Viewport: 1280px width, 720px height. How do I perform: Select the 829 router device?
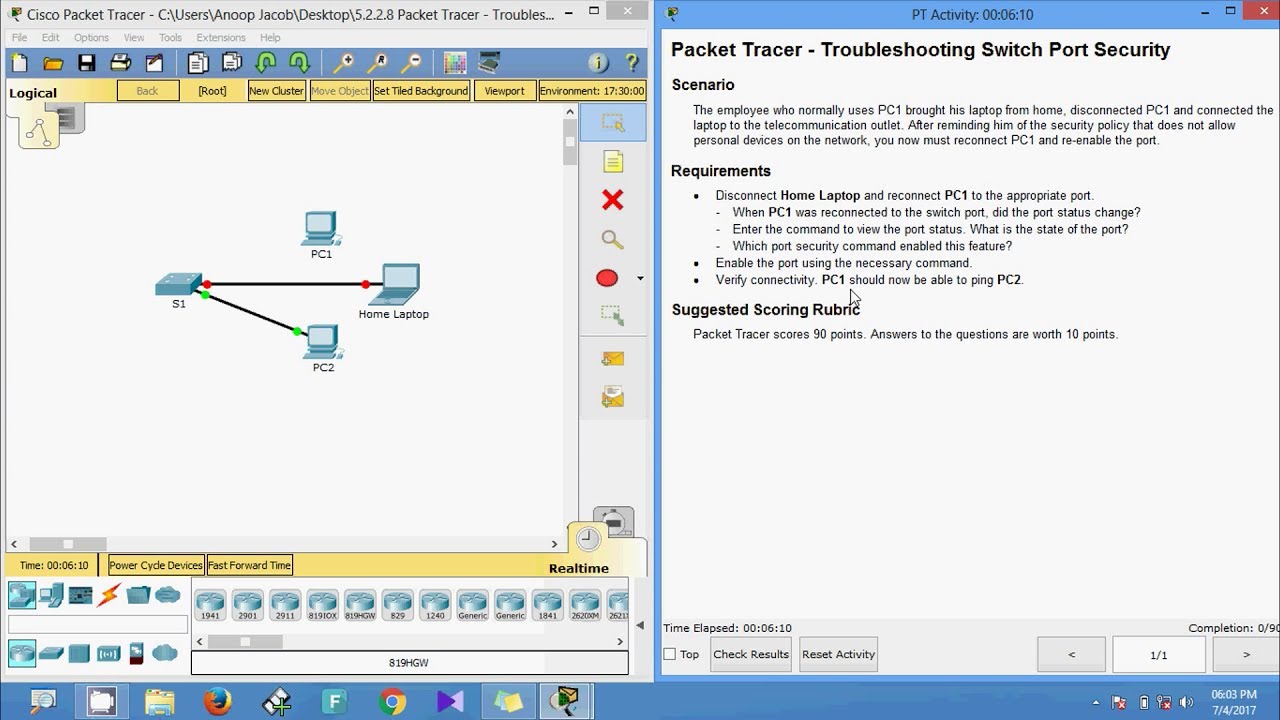398,605
